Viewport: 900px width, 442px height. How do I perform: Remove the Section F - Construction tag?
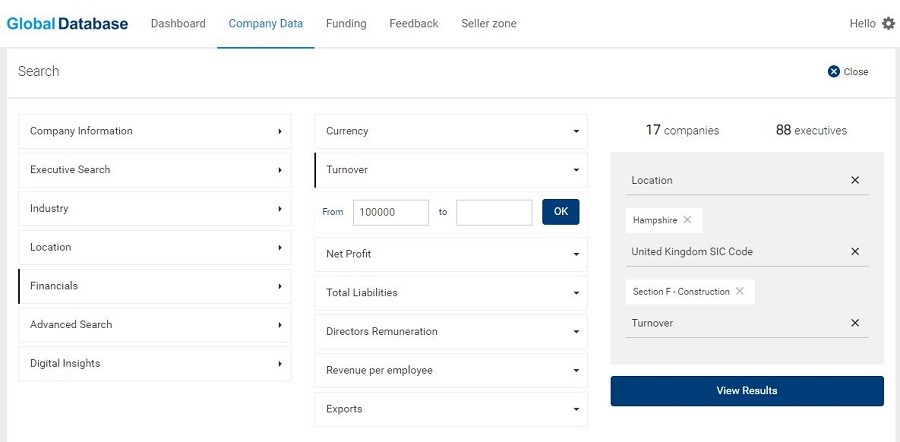click(740, 291)
